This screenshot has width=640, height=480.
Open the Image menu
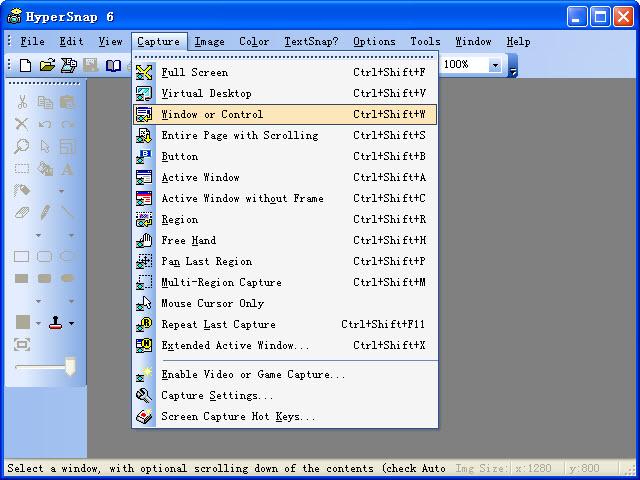pos(209,41)
